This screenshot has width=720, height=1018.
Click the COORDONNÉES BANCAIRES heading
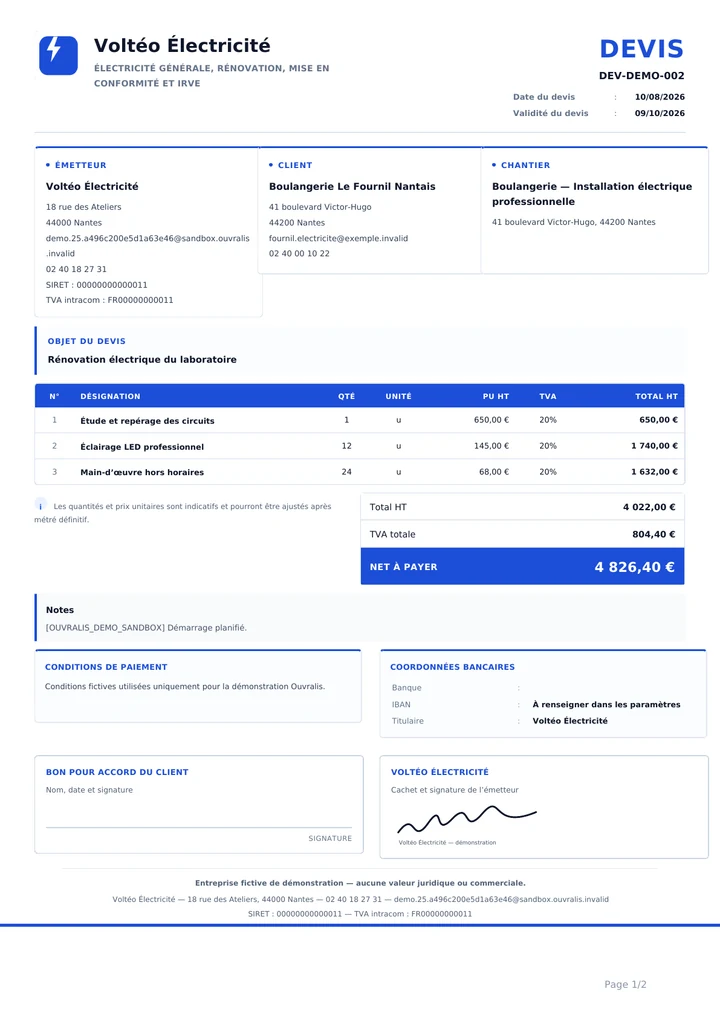[x=453, y=667]
